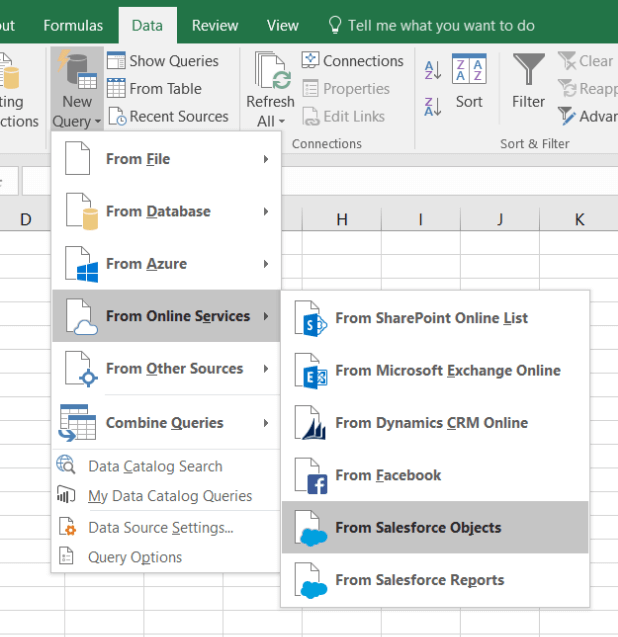Choose From SharePoint Online List
The image size is (618, 637).
coord(435,318)
